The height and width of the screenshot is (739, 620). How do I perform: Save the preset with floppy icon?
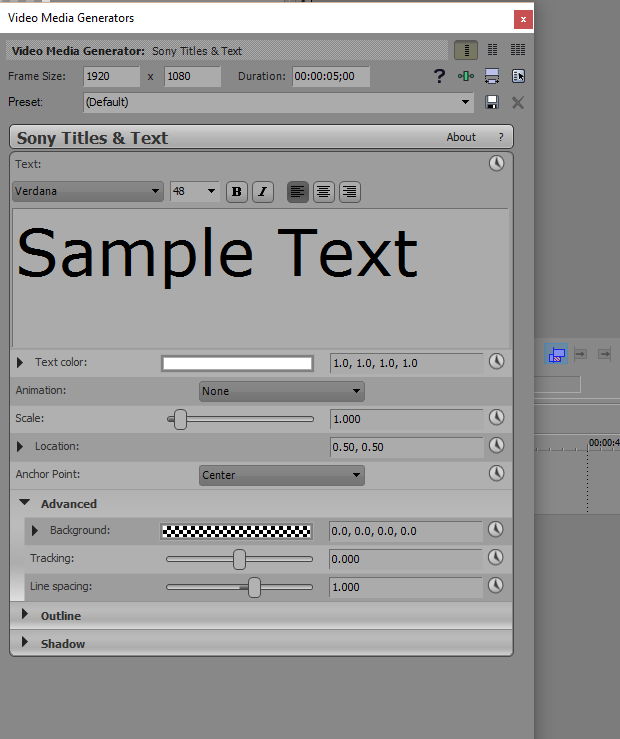492,102
